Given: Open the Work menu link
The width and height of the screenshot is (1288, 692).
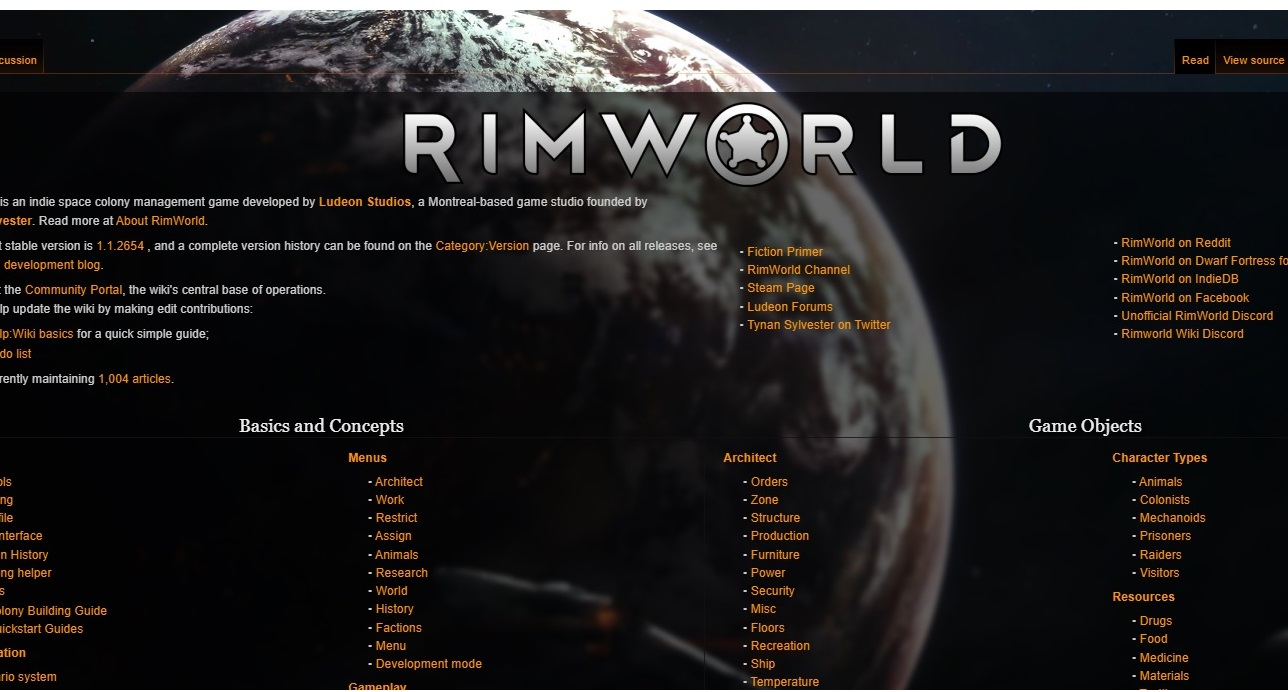Looking at the screenshot, I should pyautogui.click(x=390, y=500).
